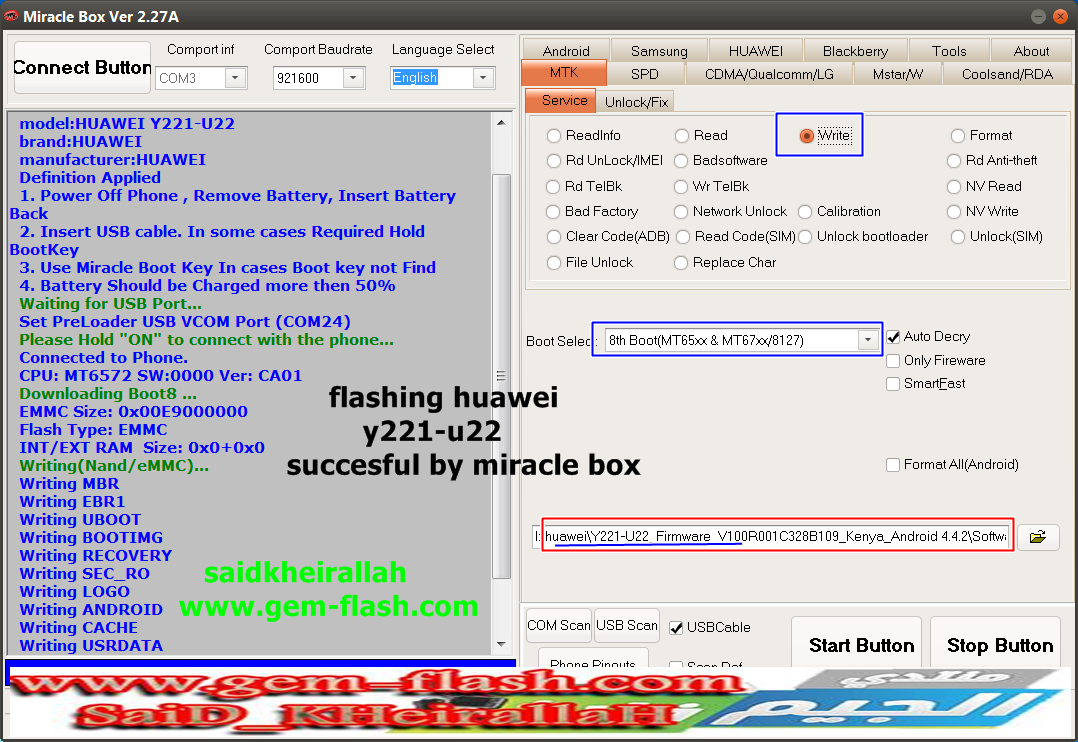Screen dimensions: 1078x742
Task: Expand the Boot Select dropdown
Action: (868, 340)
